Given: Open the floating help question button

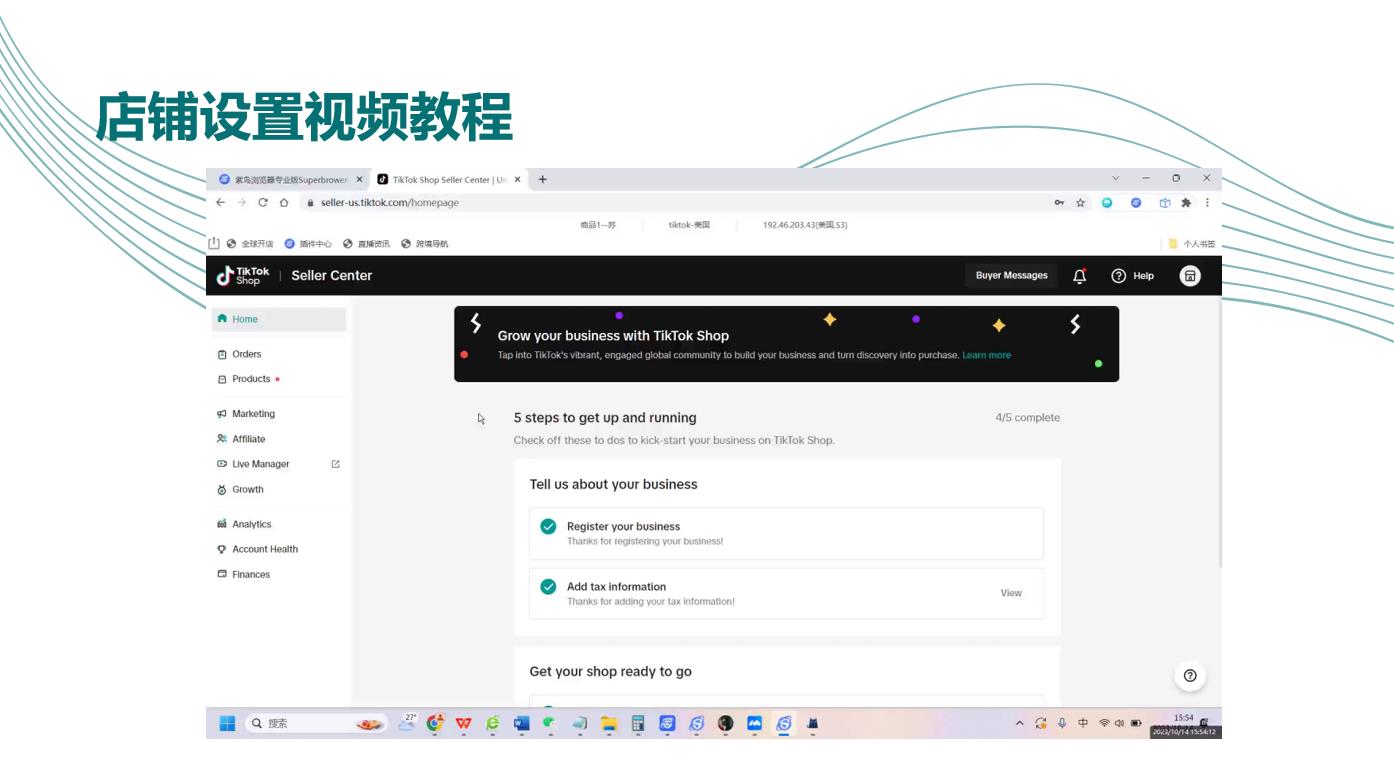Looking at the screenshot, I should pos(1190,675).
